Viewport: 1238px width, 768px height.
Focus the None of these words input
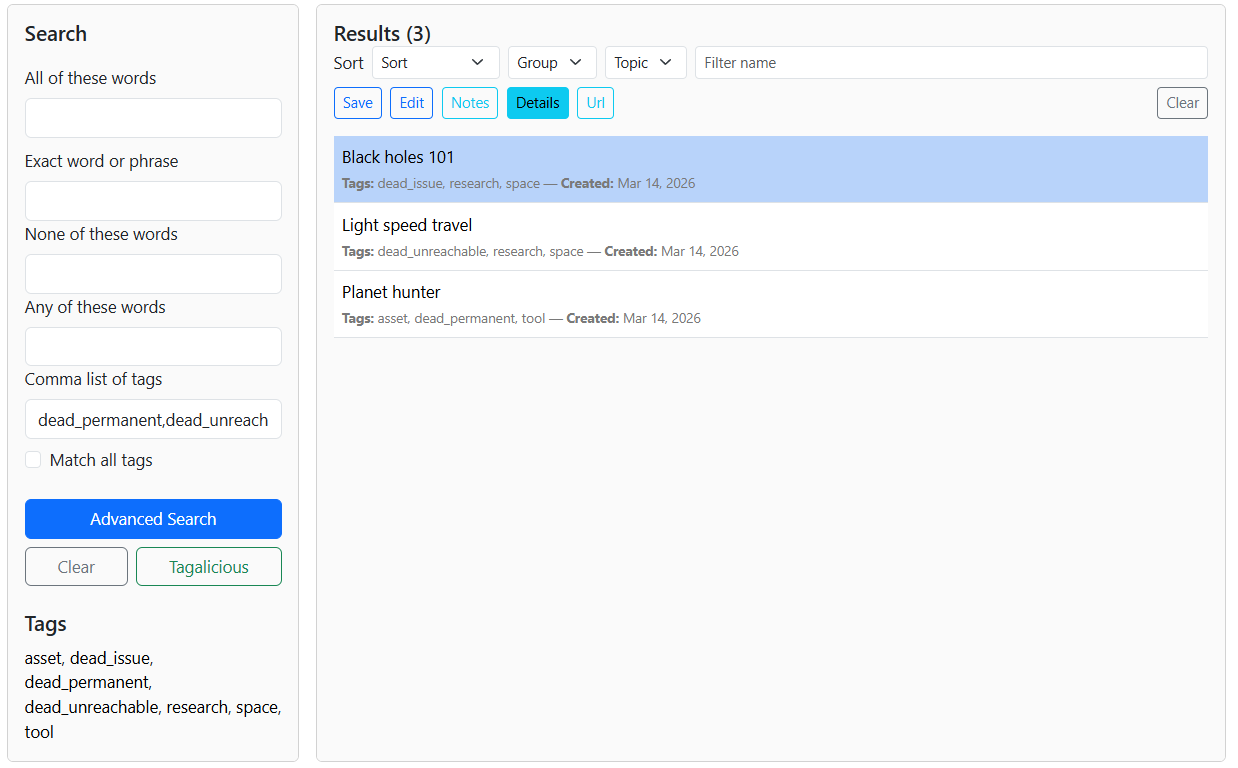pos(153,274)
